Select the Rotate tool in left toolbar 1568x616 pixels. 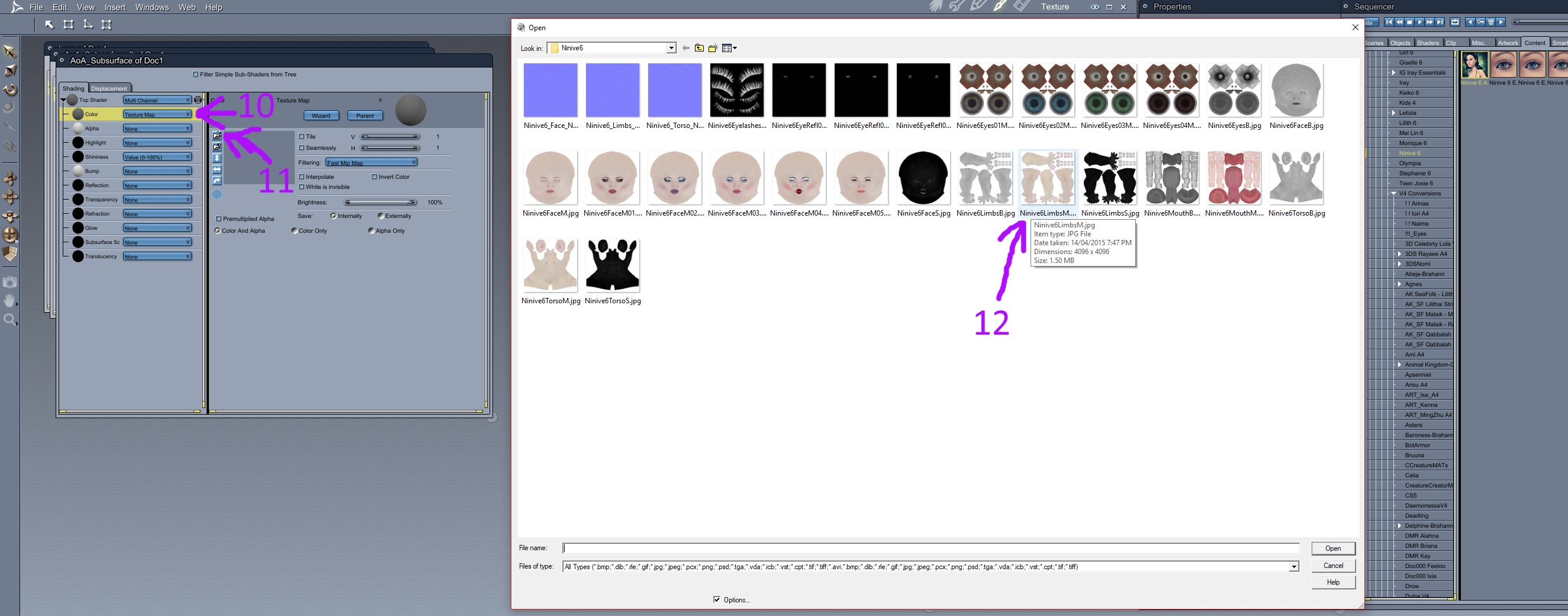pos(10,90)
